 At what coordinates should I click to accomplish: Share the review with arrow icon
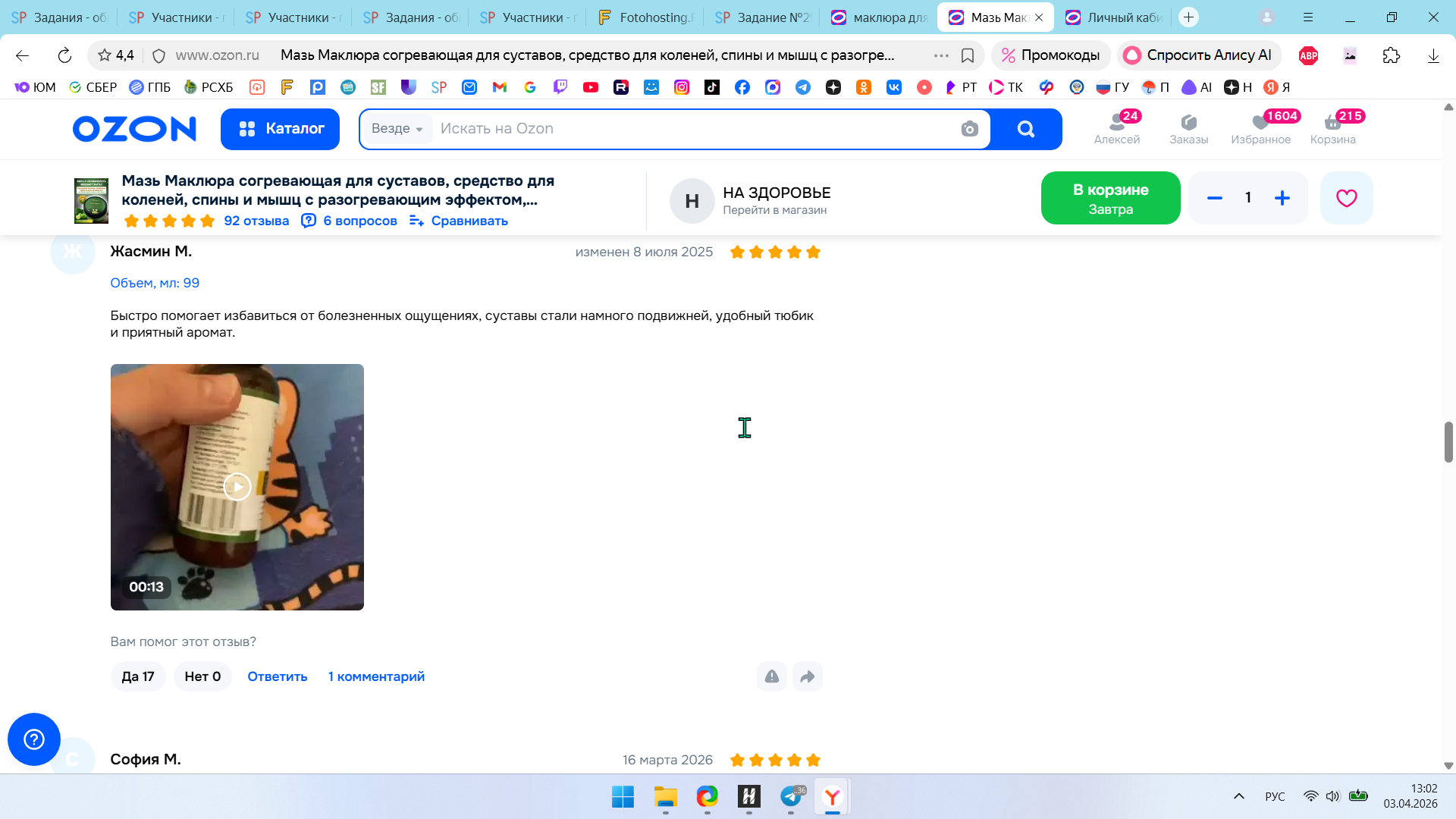click(808, 676)
